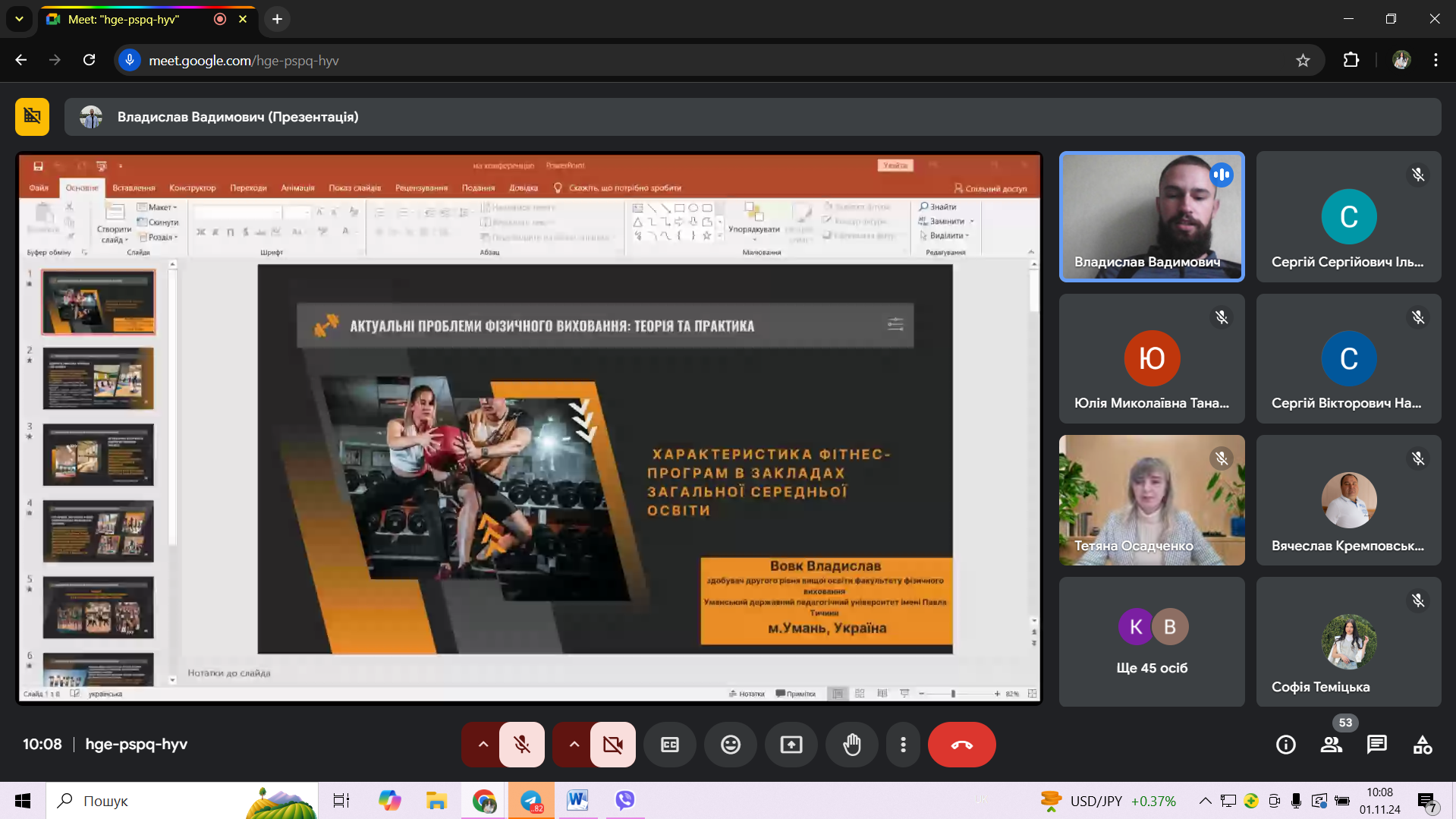This screenshot has width=1456, height=819.
Task: Click the Вячеслав Кремповськ... participant tile
Action: 1348,500
